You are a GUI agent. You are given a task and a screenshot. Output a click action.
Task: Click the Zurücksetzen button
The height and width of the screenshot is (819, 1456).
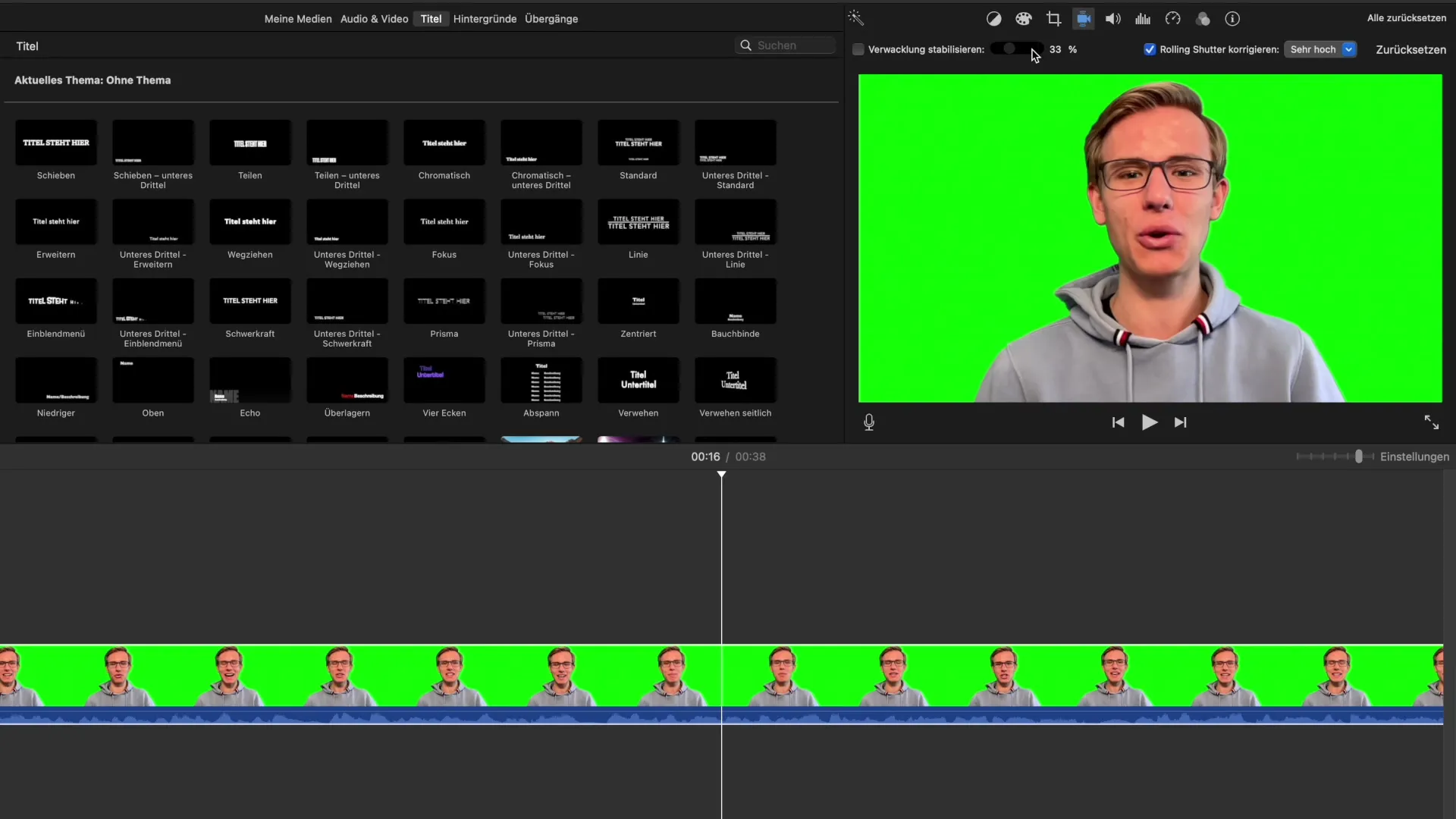[1410, 49]
